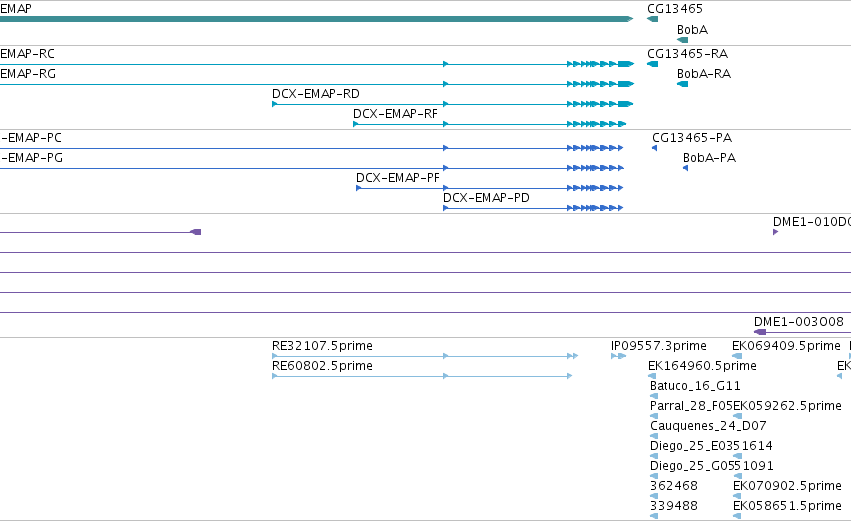Select the BobA-RA transcript label
The image size is (851, 521).
coord(704,74)
